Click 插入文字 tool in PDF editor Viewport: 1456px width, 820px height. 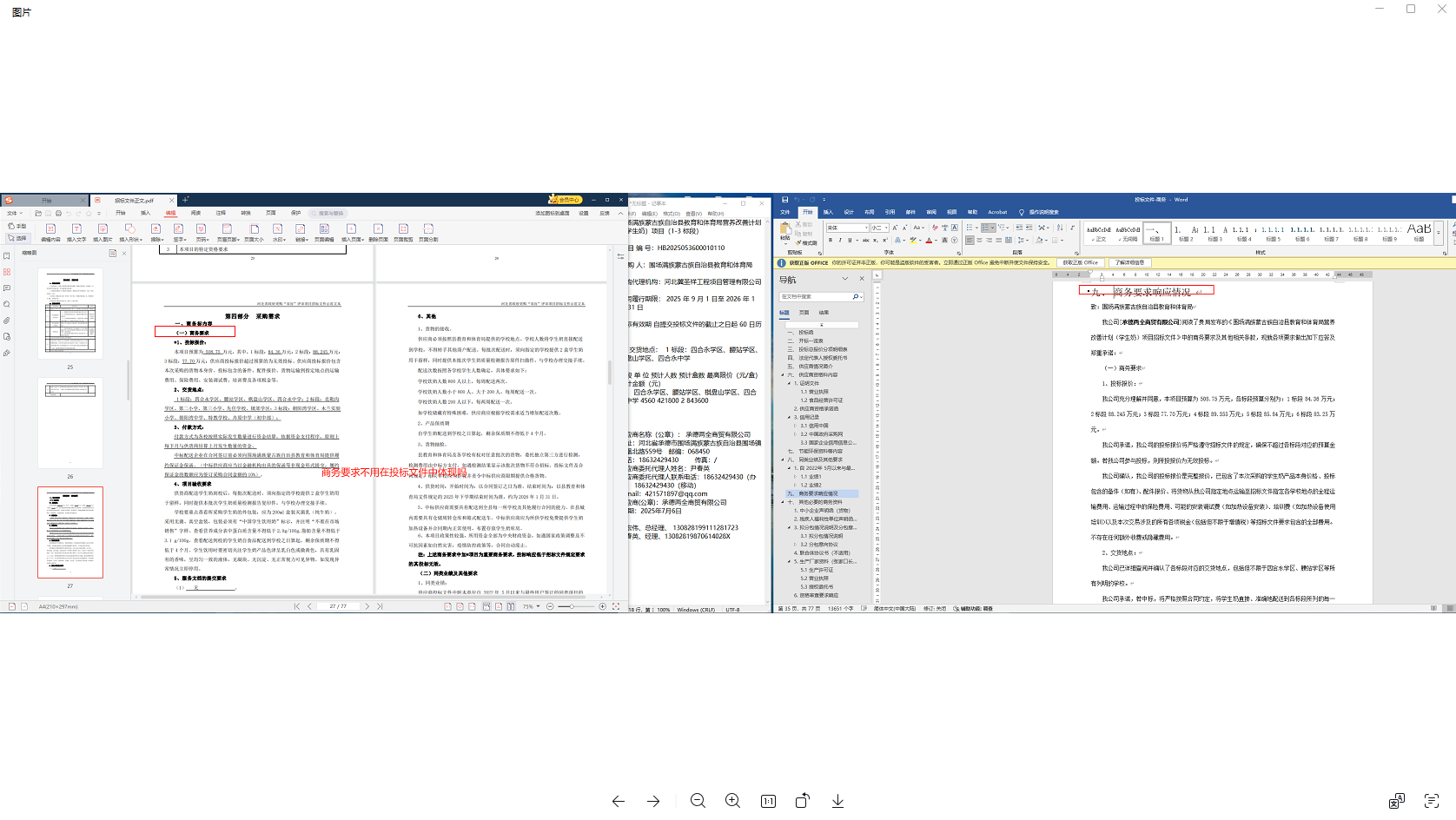[x=76, y=233]
